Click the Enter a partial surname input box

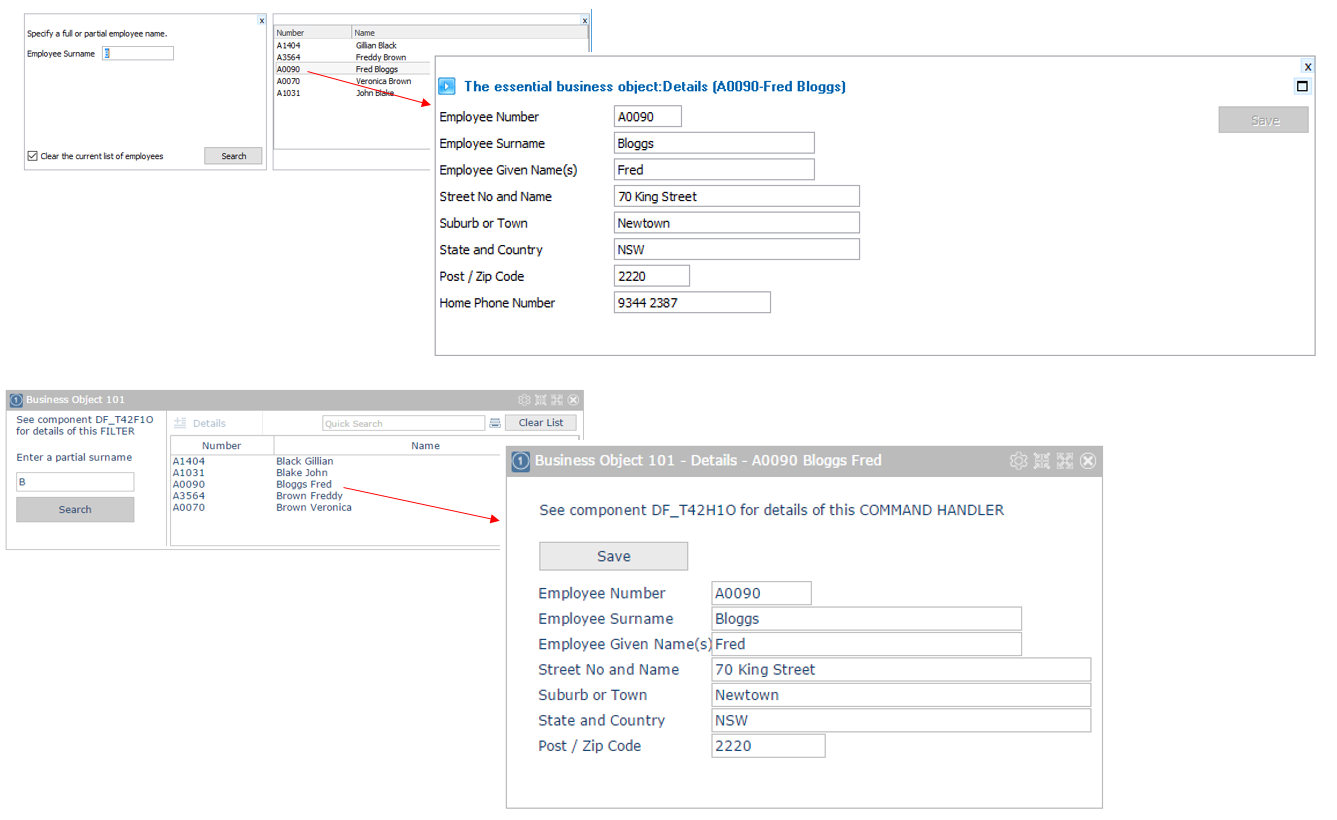[x=75, y=482]
